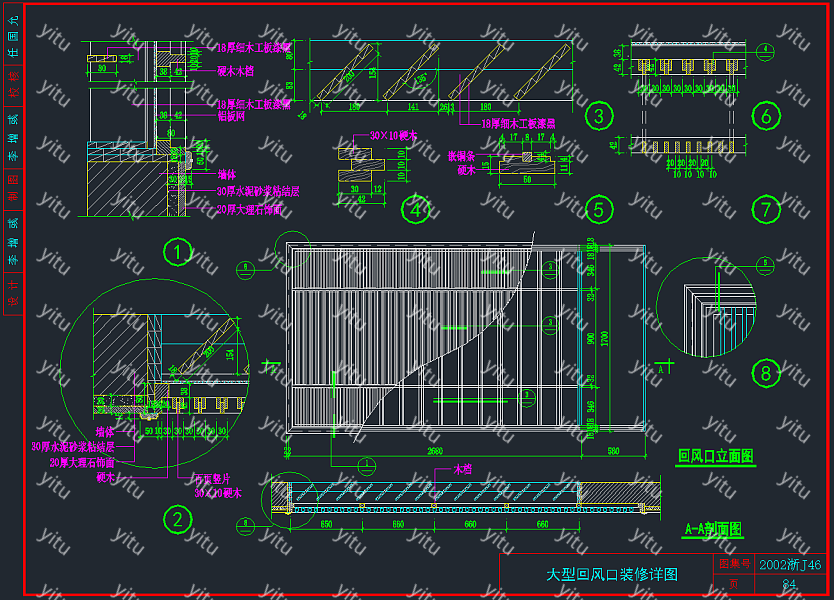Select the 图集号 label cell
This screenshot has height=600, width=834.
point(733,565)
